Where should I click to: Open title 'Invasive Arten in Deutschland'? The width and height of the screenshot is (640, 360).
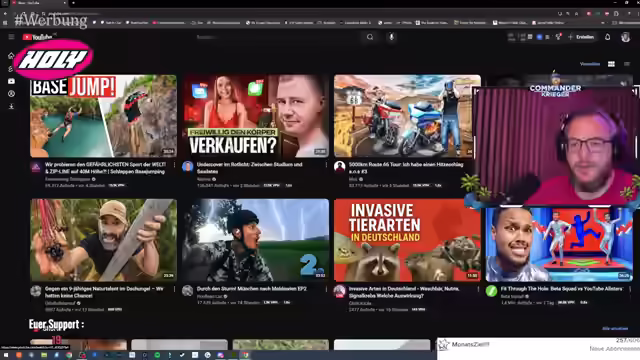(x=404, y=292)
